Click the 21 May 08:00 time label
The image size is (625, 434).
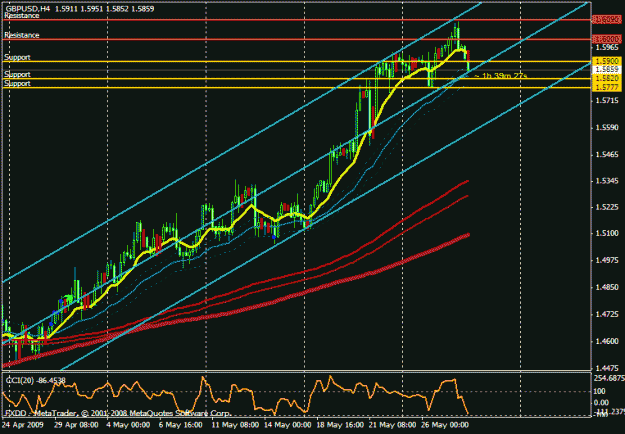(x=392, y=425)
